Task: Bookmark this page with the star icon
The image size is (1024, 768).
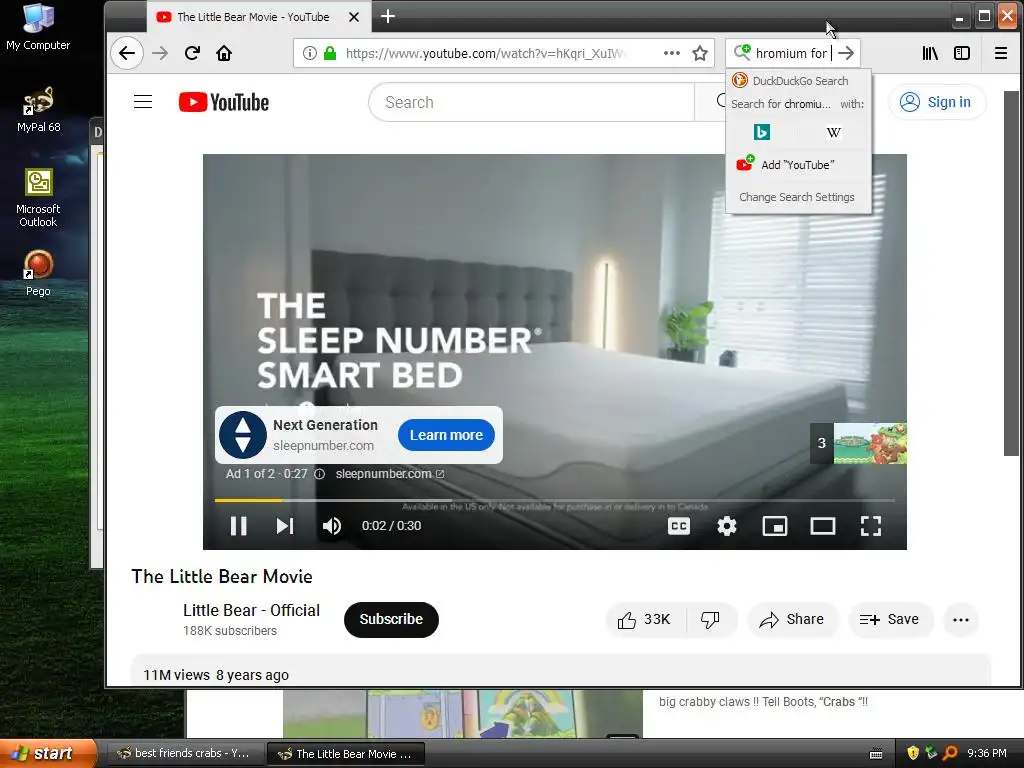Action: pos(699,53)
